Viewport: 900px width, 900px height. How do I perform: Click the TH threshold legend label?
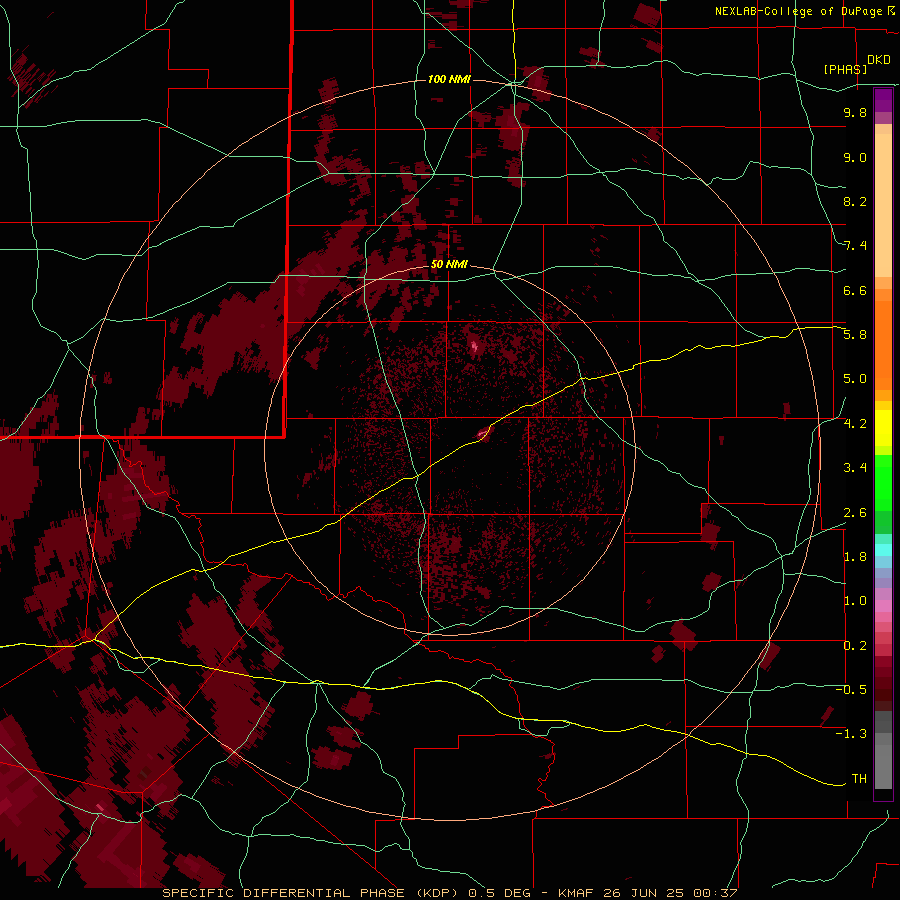[x=859, y=779]
